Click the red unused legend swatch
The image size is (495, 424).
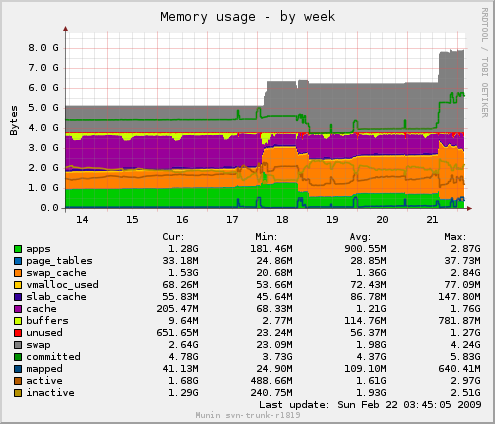coord(18,333)
